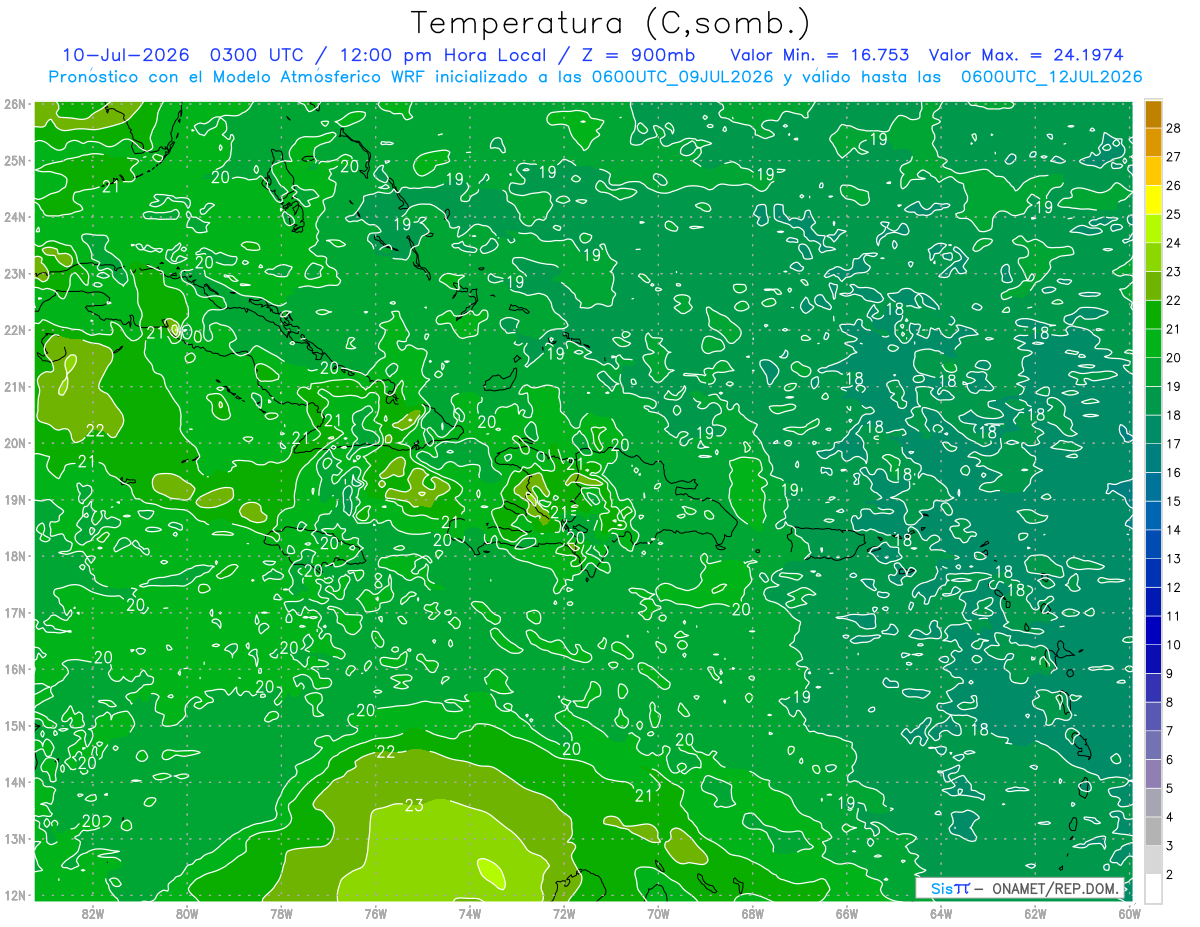Click the 12N latitude axis label
The height and width of the screenshot is (927, 1200).
(x=15, y=895)
